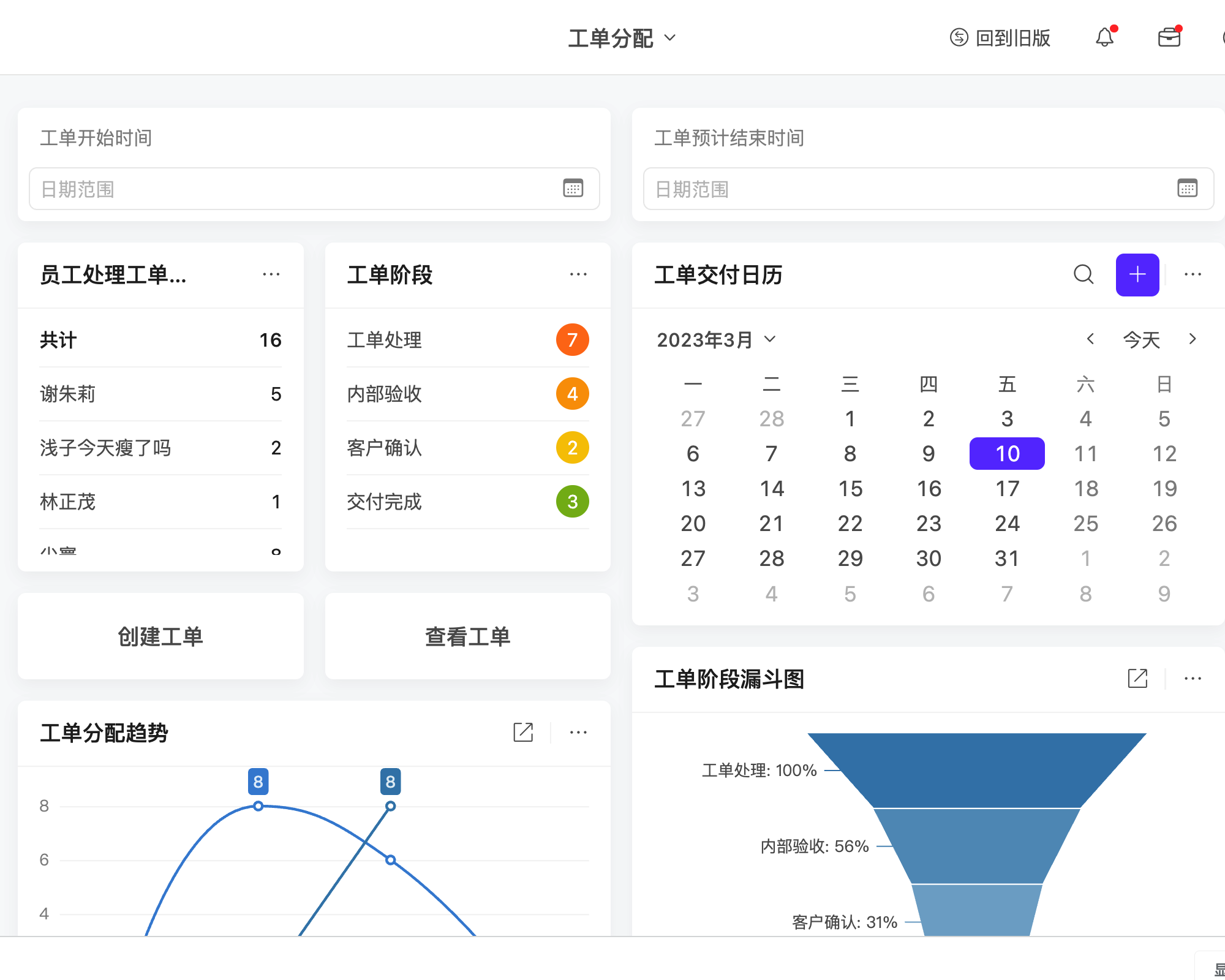This screenshot has width=1225, height=980.
Task: Click the purple plus icon to add event
Action: (1137, 275)
